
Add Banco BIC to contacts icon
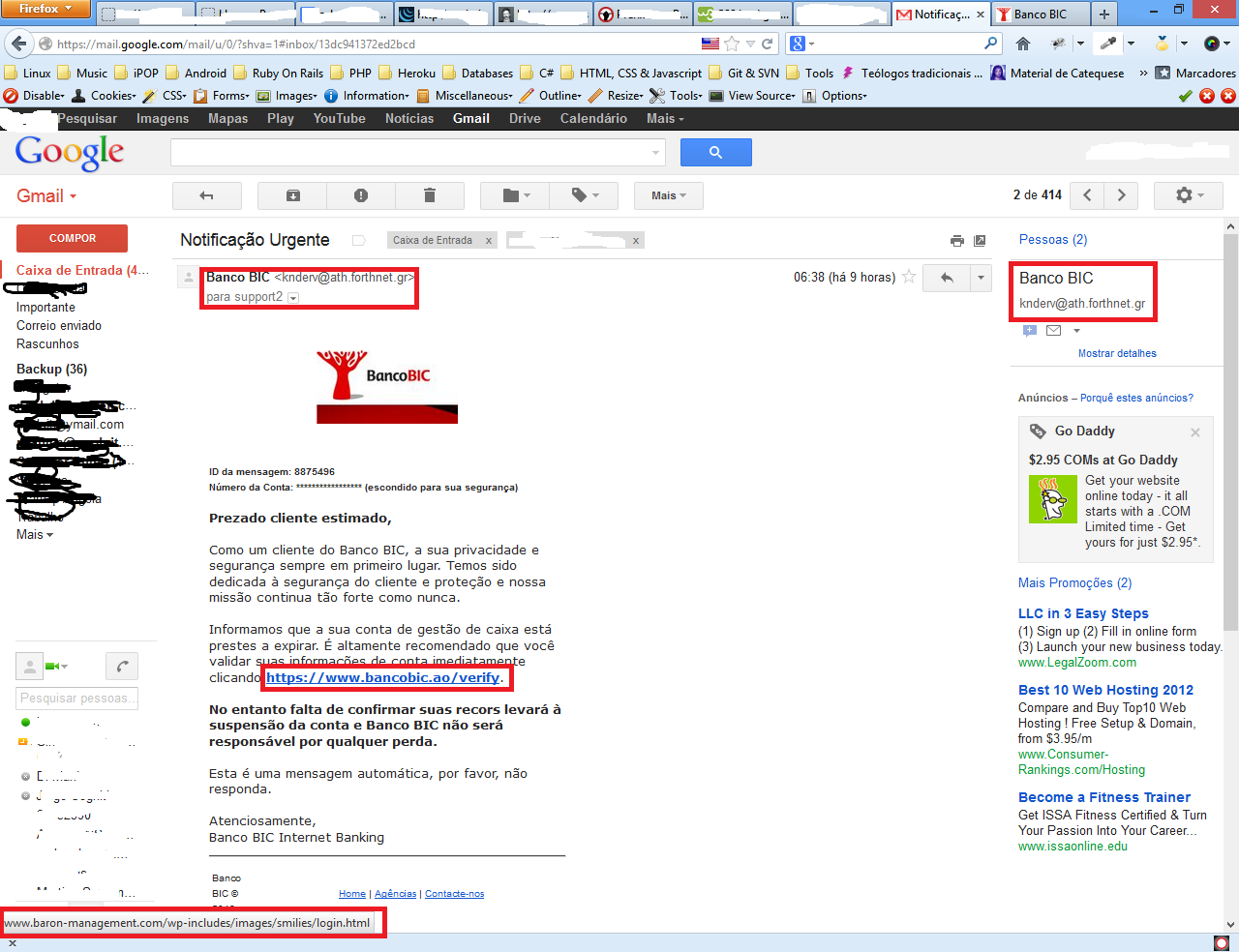pyautogui.click(x=1030, y=330)
